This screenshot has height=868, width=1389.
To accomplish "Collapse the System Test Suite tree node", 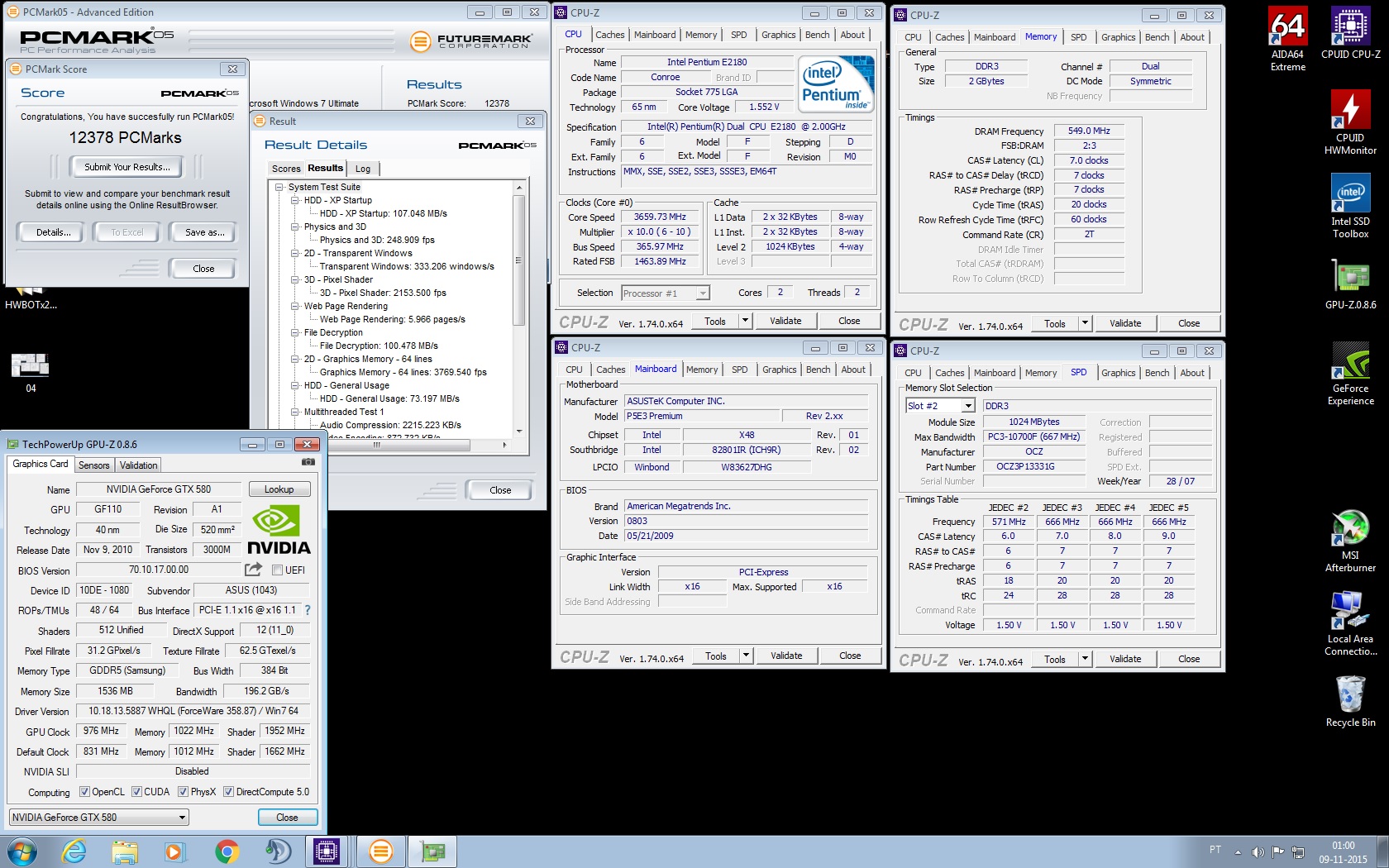I will point(280,187).
